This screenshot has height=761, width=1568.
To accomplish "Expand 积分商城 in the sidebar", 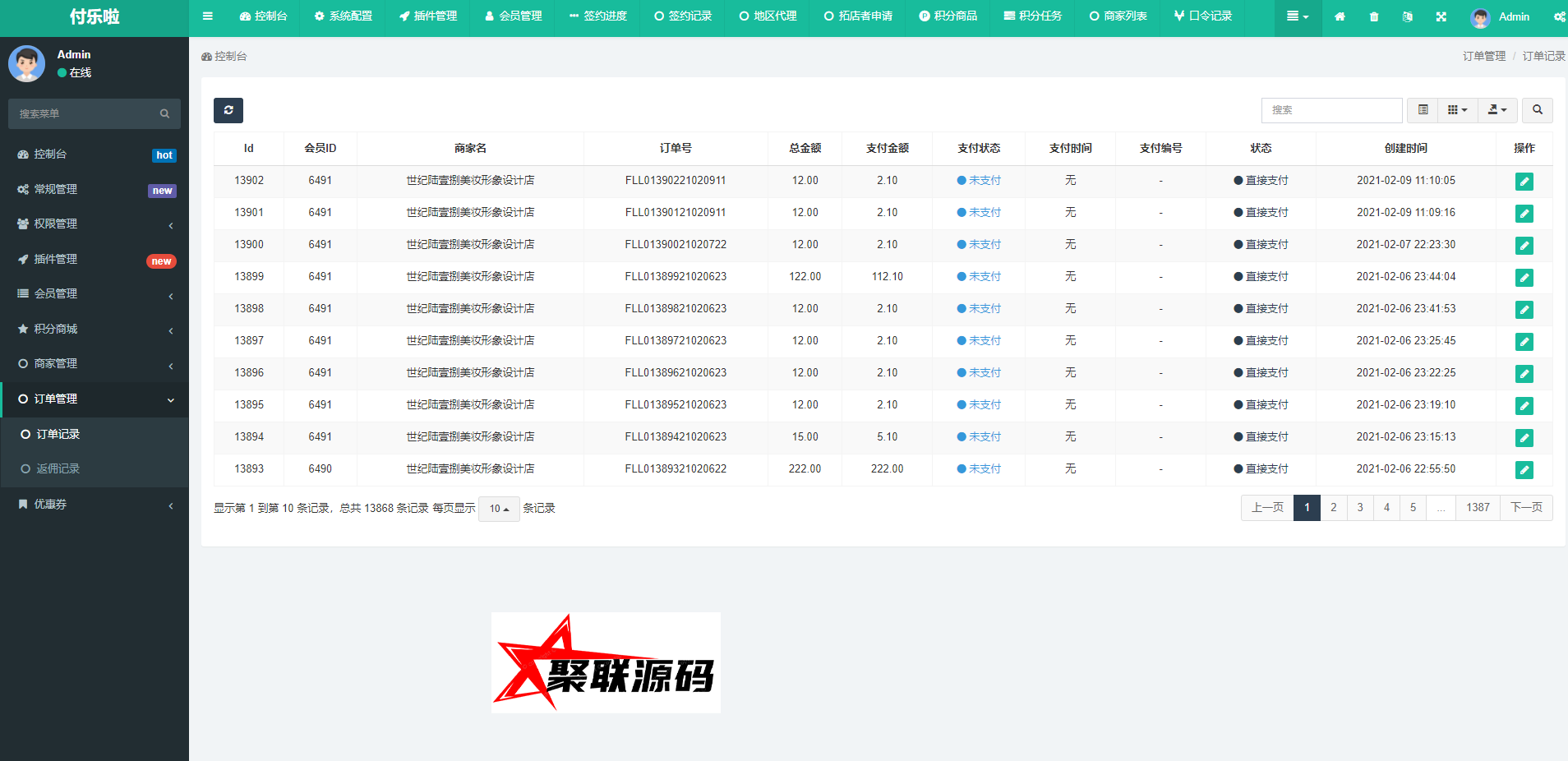I will [x=95, y=330].
